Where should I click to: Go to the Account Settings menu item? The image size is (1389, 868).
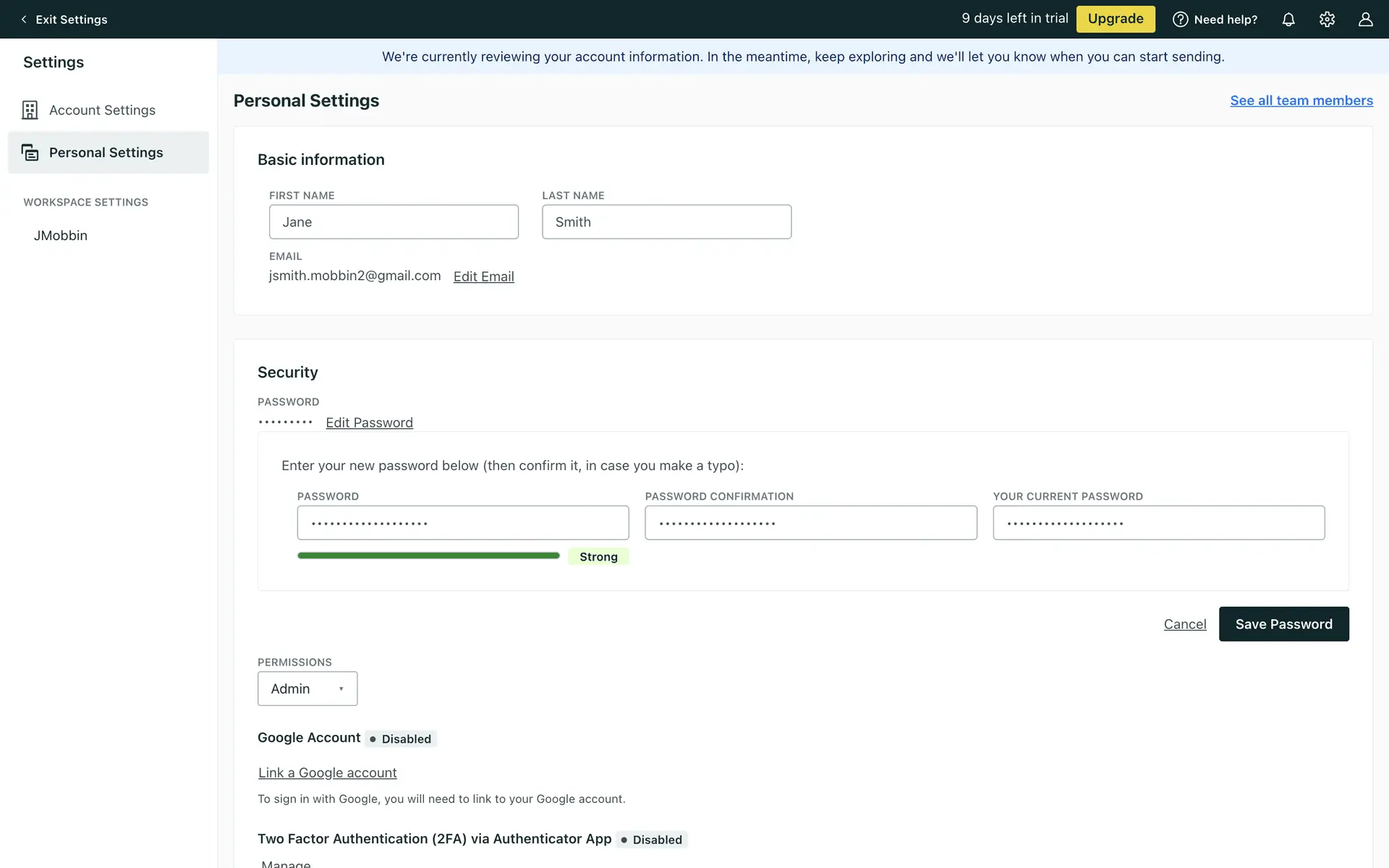click(x=102, y=110)
